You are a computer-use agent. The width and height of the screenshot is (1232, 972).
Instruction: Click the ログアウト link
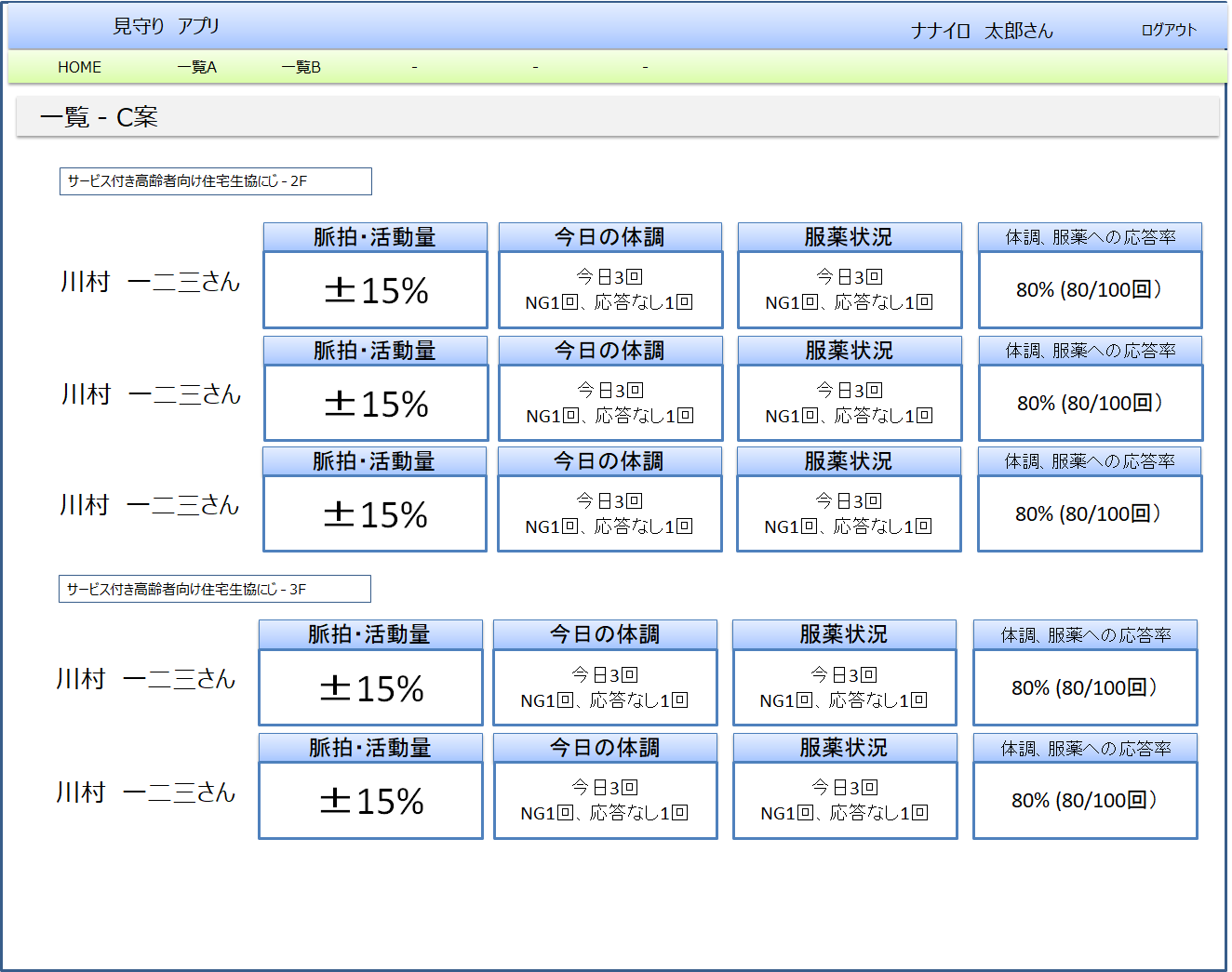tap(1168, 30)
